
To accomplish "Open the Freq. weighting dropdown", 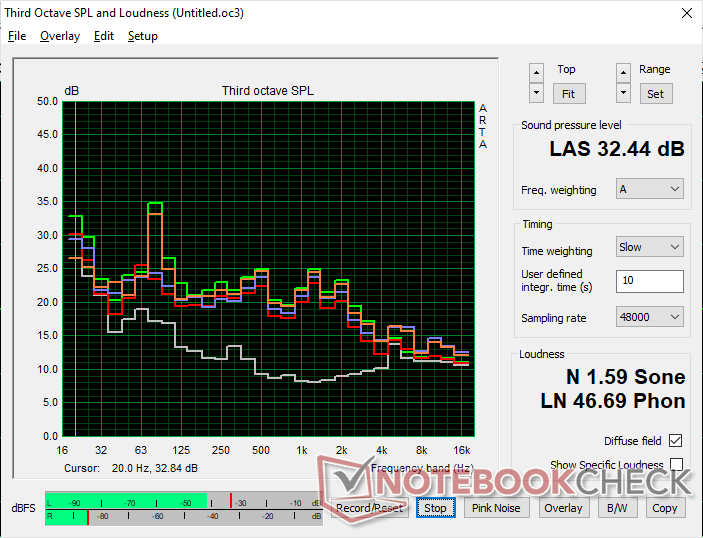I will pyautogui.click(x=649, y=189).
